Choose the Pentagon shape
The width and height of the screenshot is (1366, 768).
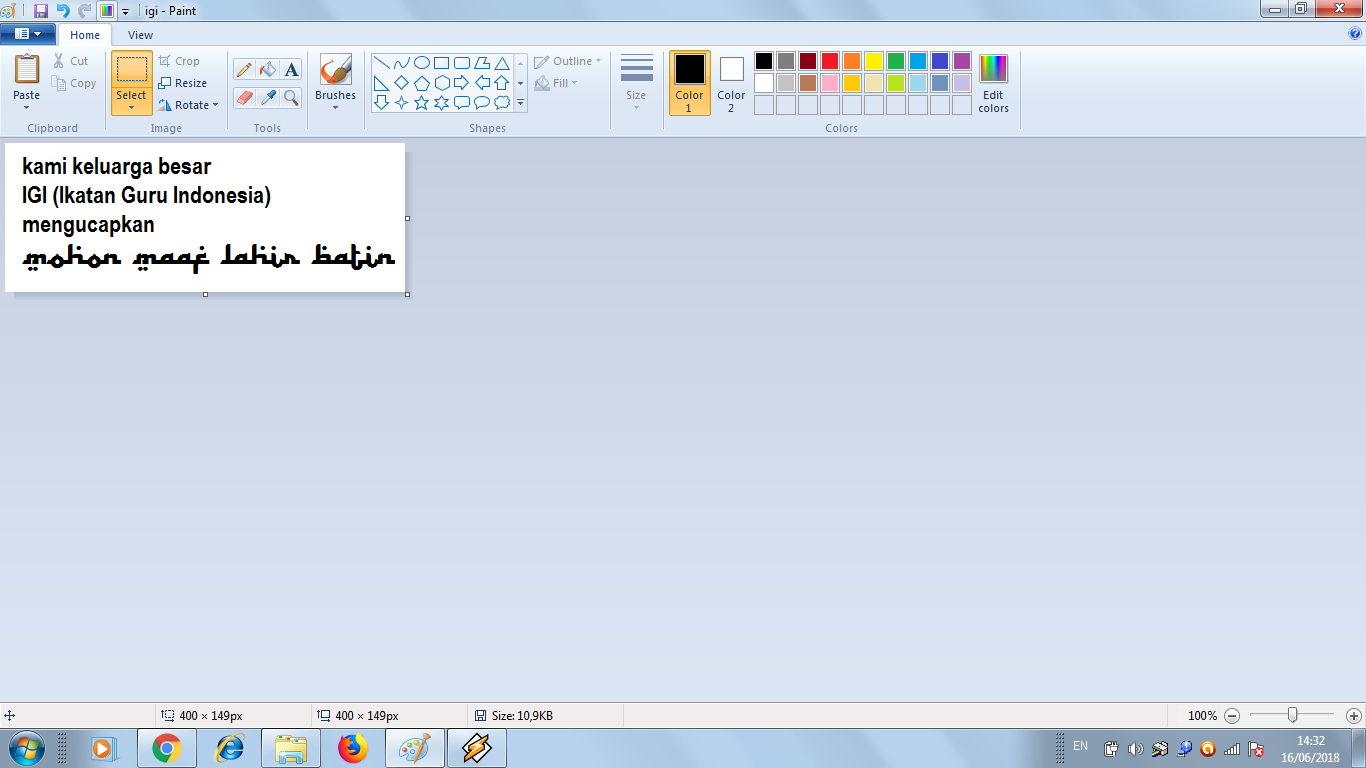pyautogui.click(x=421, y=82)
